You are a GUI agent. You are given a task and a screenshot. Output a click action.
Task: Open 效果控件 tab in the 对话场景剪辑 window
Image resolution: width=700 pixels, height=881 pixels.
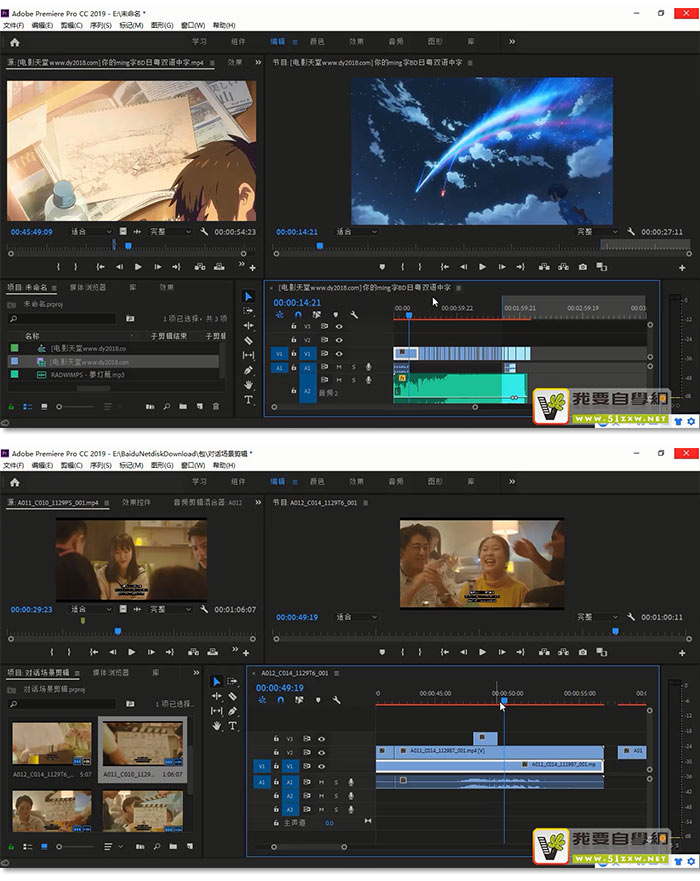click(136, 502)
